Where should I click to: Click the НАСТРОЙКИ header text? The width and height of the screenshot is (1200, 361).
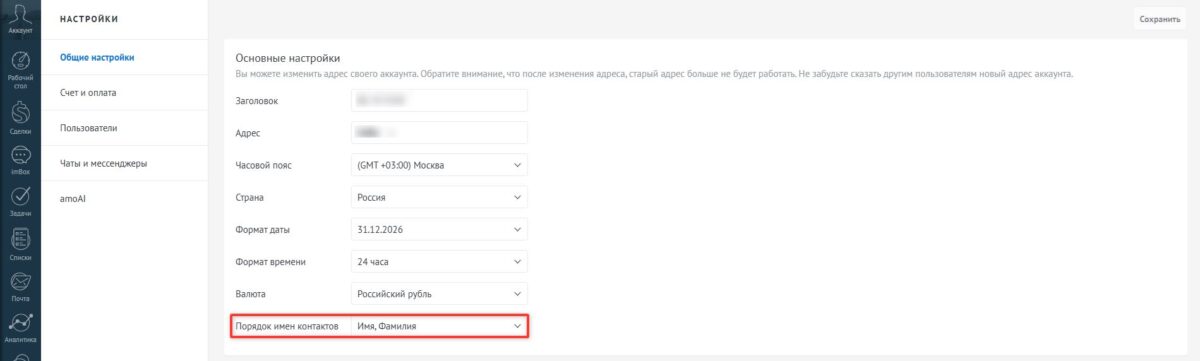coord(89,18)
